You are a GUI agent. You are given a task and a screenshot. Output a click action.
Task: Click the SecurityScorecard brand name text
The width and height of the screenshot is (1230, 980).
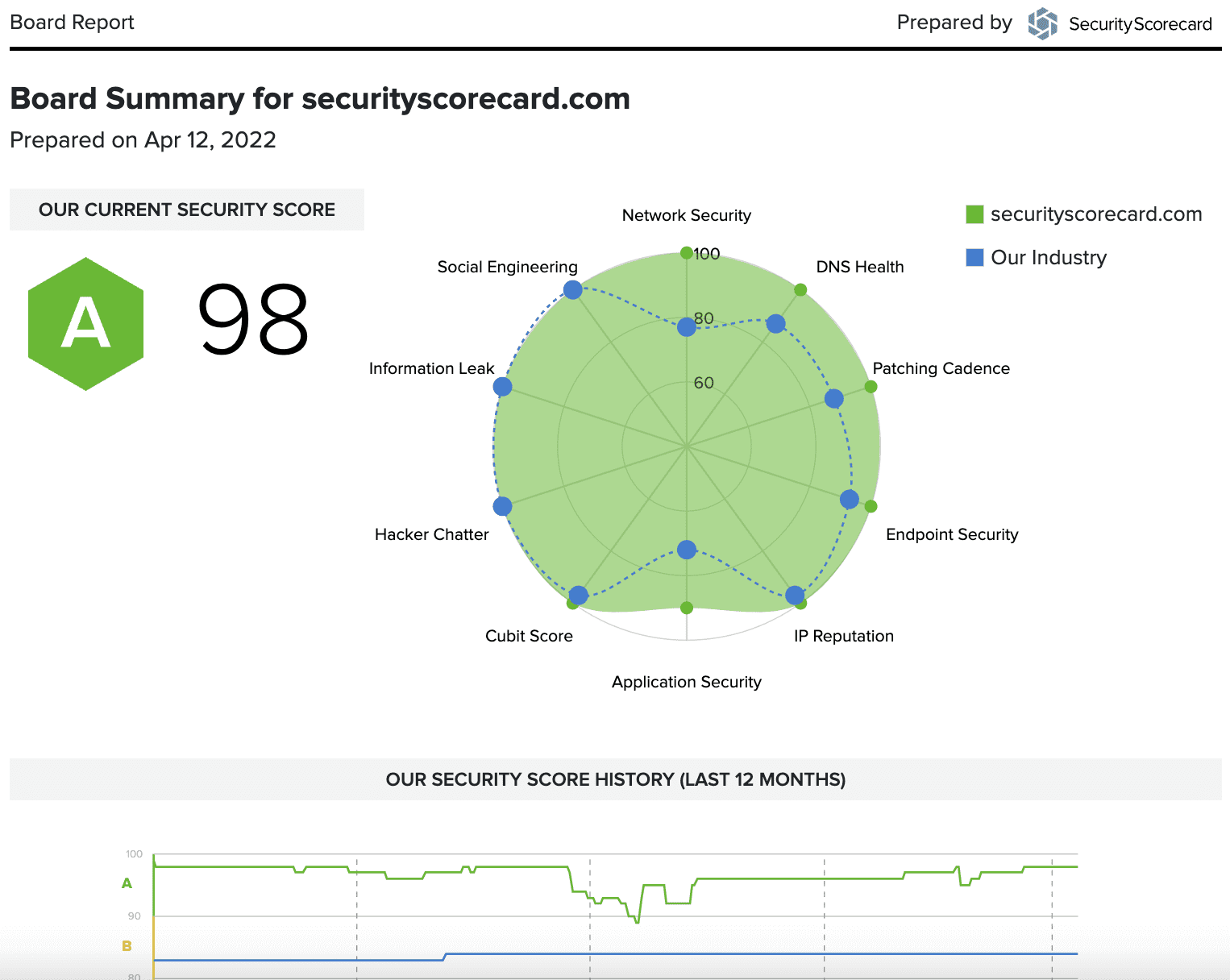click(x=1141, y=24)
